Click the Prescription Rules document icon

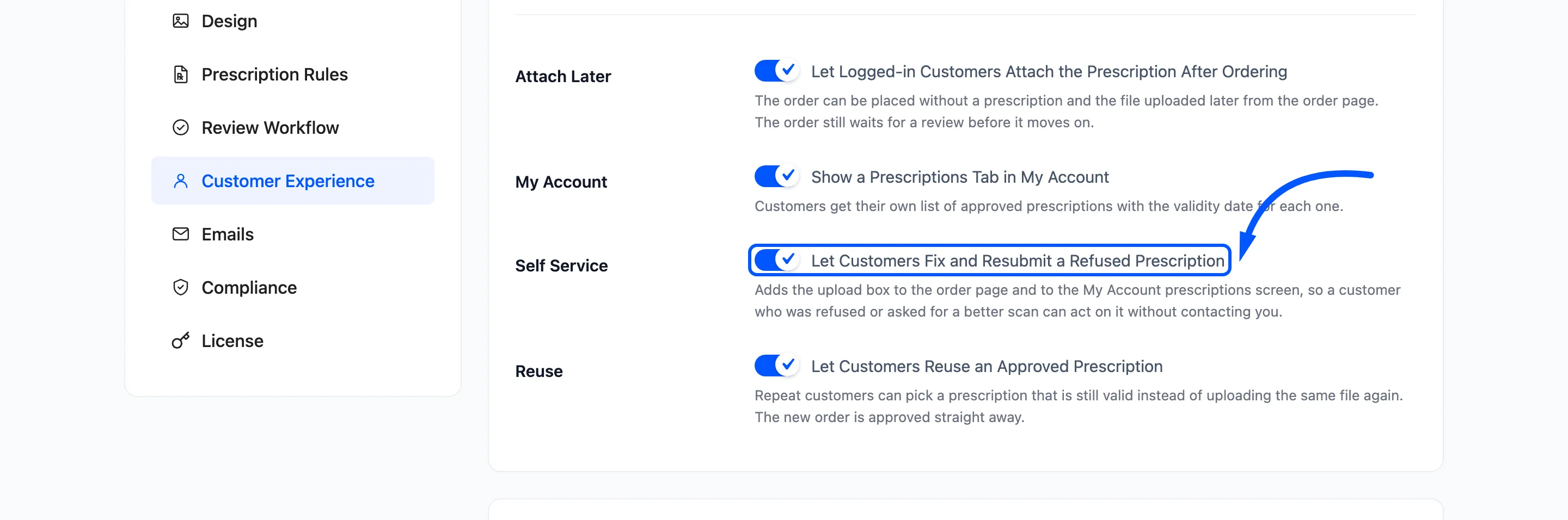[181, 74]
